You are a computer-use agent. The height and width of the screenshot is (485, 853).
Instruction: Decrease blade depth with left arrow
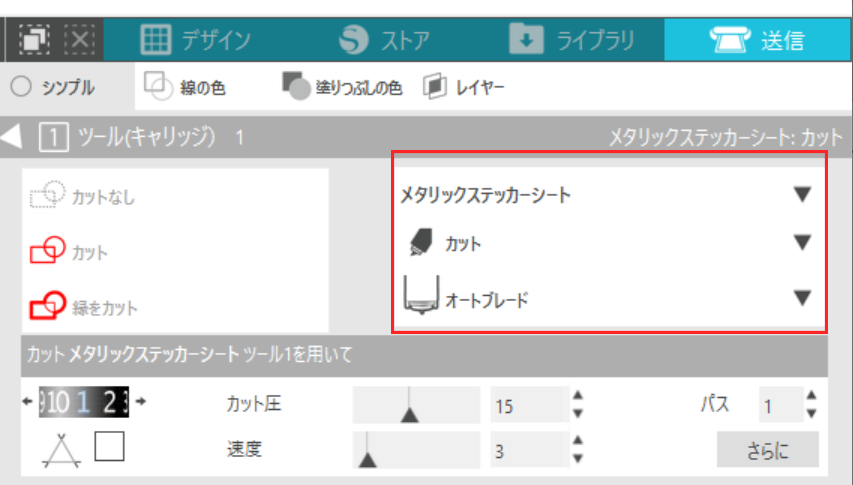(27, 401)
